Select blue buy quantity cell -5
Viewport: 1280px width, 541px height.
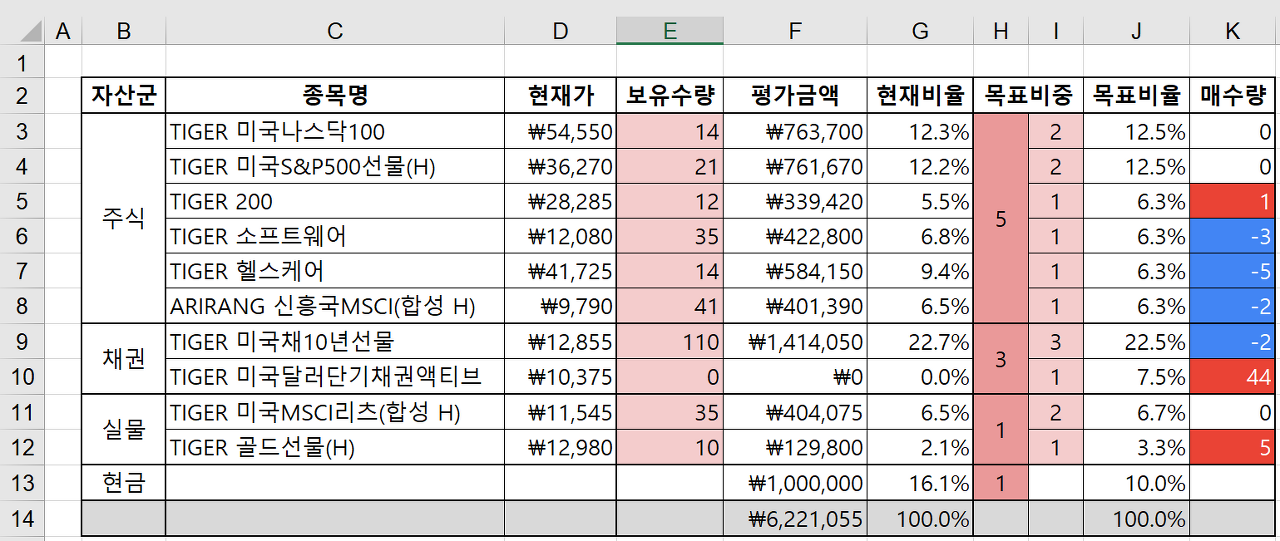pos(1233,272)
